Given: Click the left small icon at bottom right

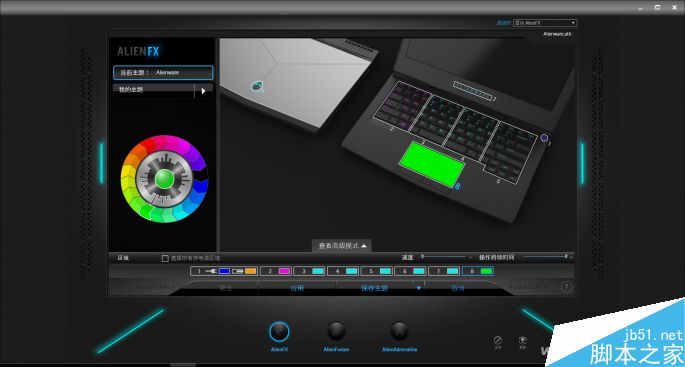Looking at the screenshot, I should pyautogui.click(x=498, y=340).
